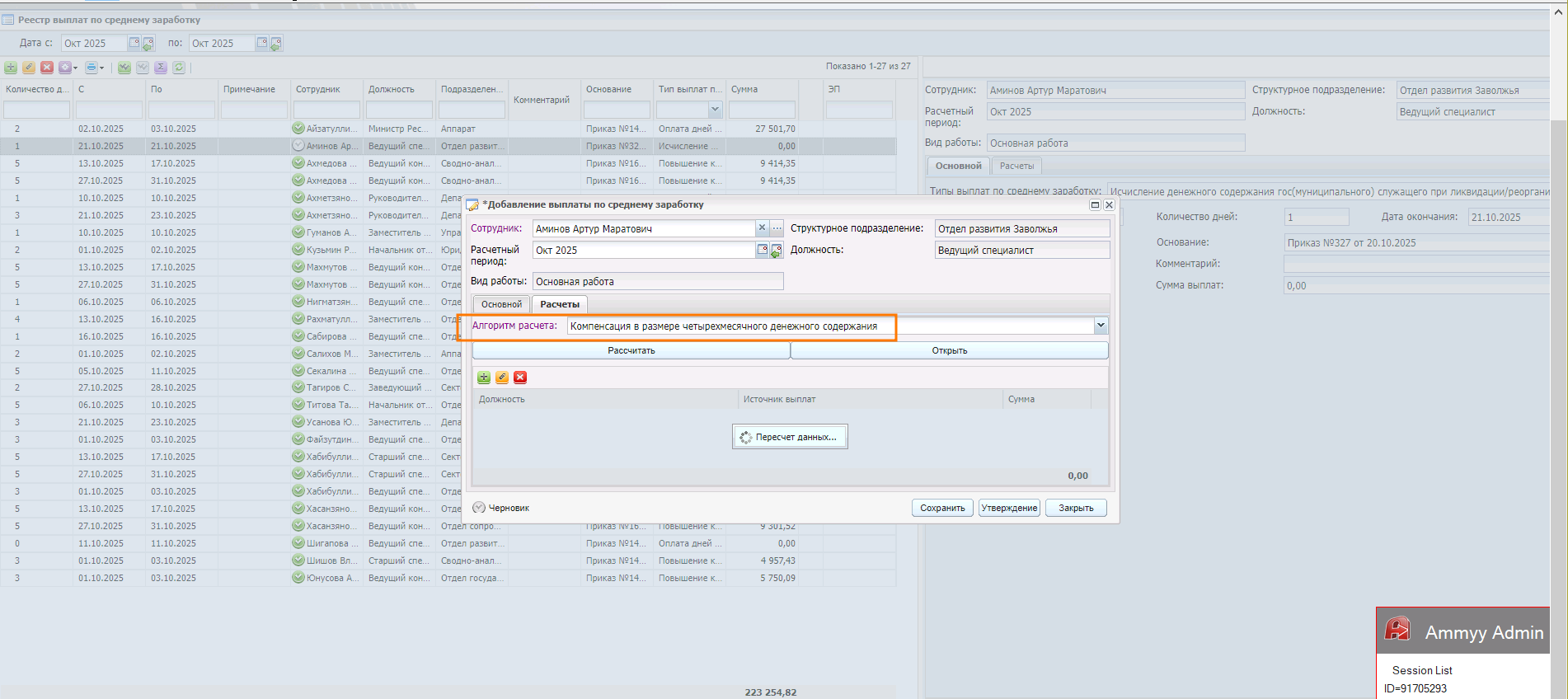Click the Сотрудник input in dialog
Viewport: 1568px width, 699px height.
(645, 228)
